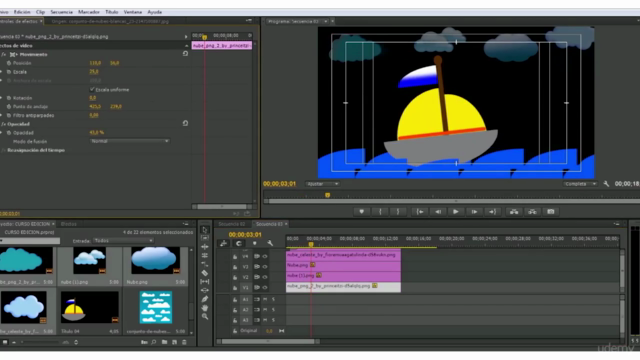Viewport: 640px width, 360px height.
Task: Open timeline display settings wrench
Action: [270, 243]
